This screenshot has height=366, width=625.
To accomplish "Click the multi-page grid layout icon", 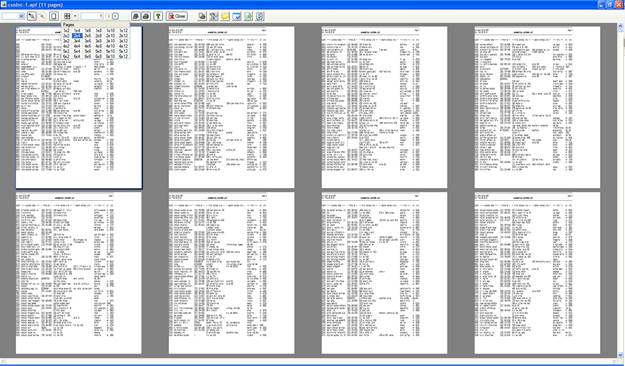I will pos(67,16).
